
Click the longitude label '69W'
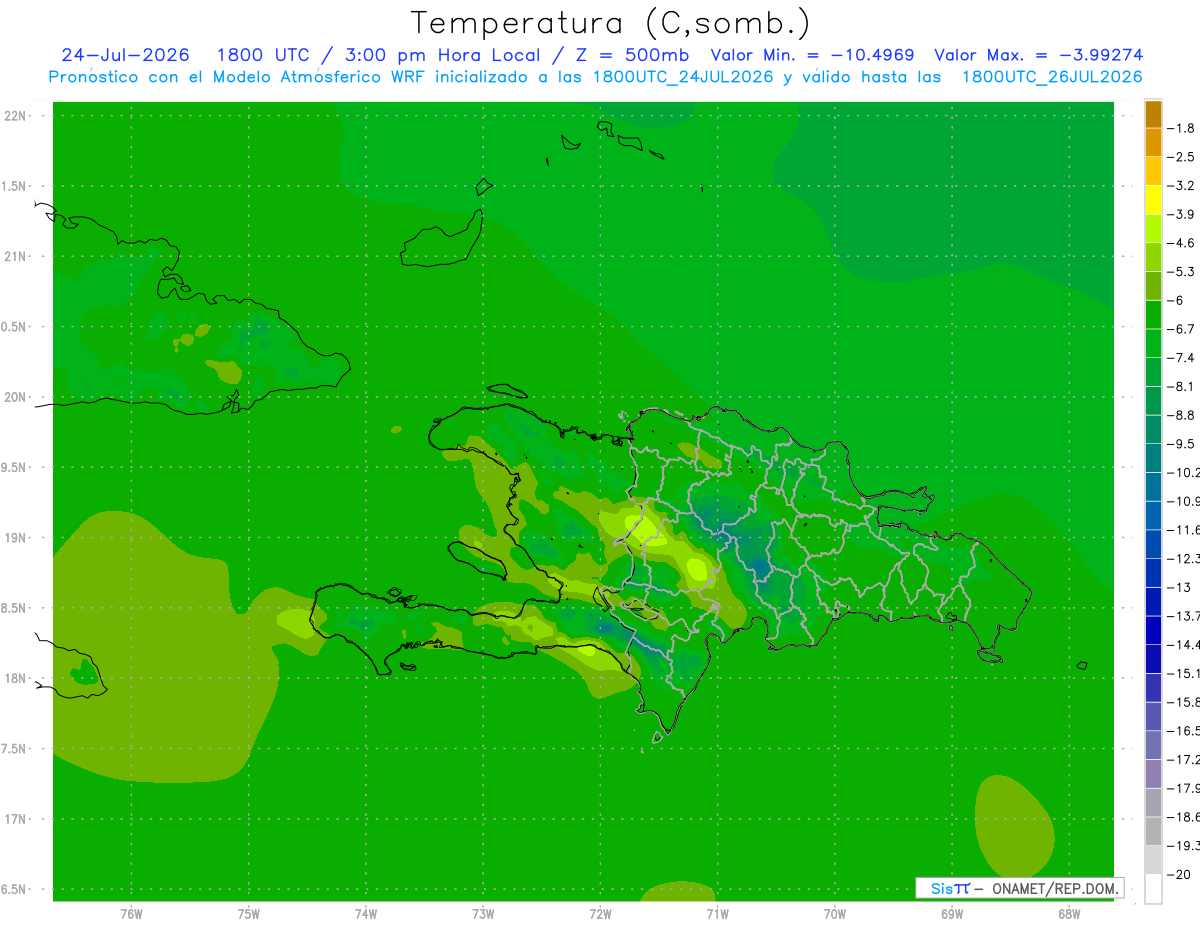[x=952, y=914]
